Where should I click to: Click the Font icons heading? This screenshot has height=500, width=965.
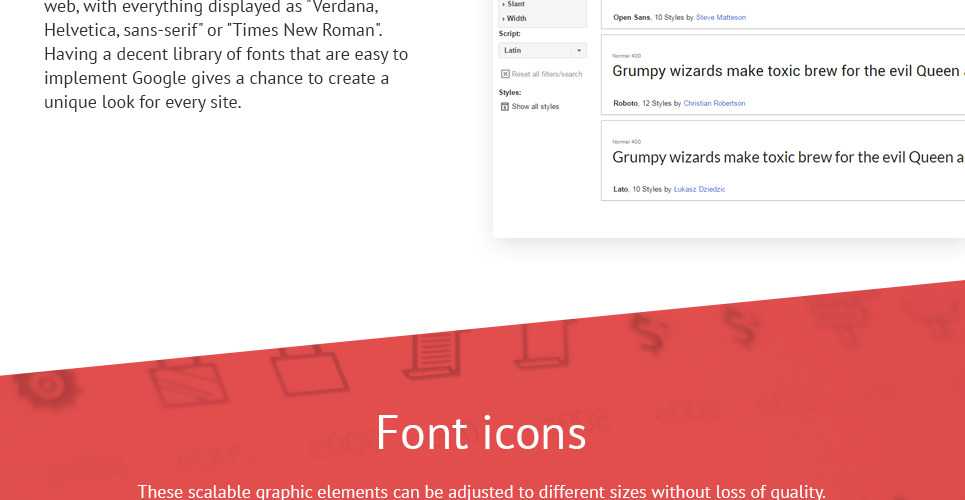(481, 432)
